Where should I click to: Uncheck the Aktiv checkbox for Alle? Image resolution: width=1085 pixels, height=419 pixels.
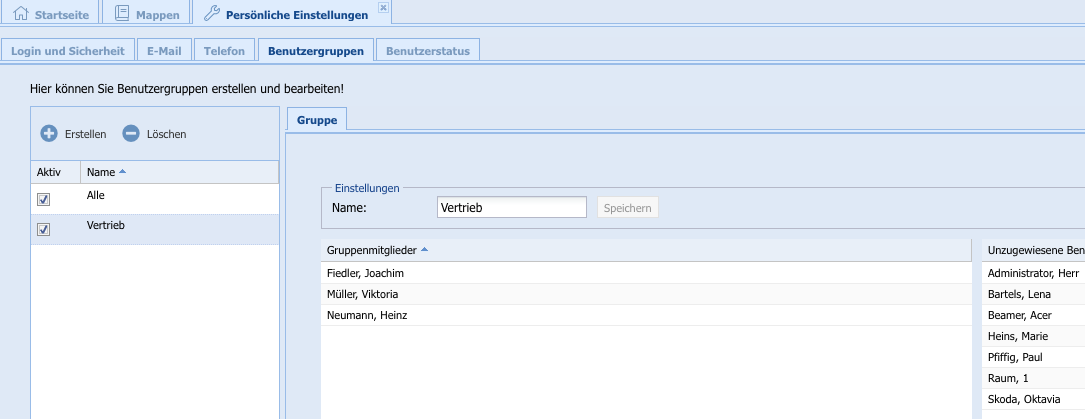tap(43, 199)
